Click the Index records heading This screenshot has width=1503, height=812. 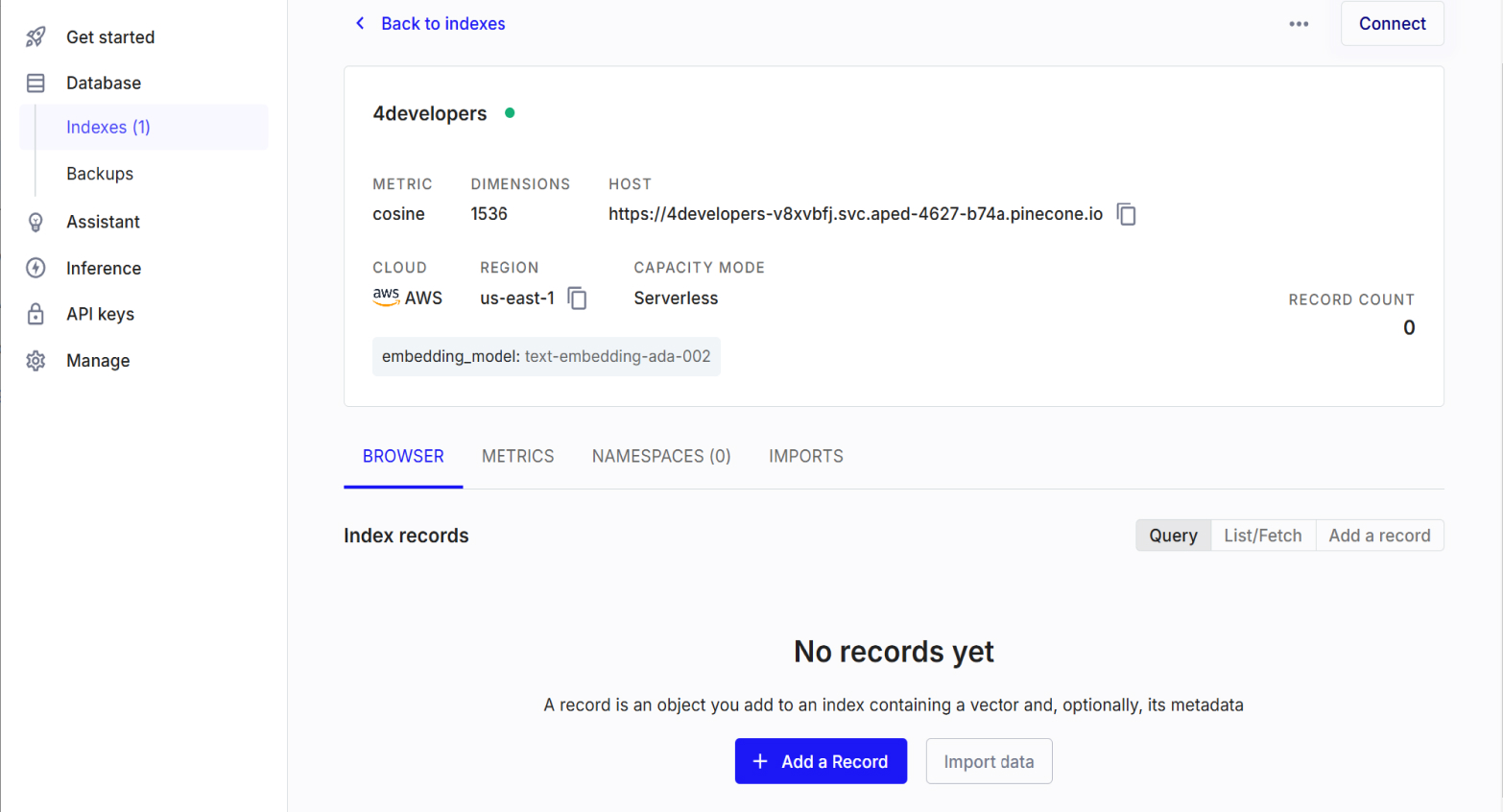pyautogui.click(x=406, y=536)
